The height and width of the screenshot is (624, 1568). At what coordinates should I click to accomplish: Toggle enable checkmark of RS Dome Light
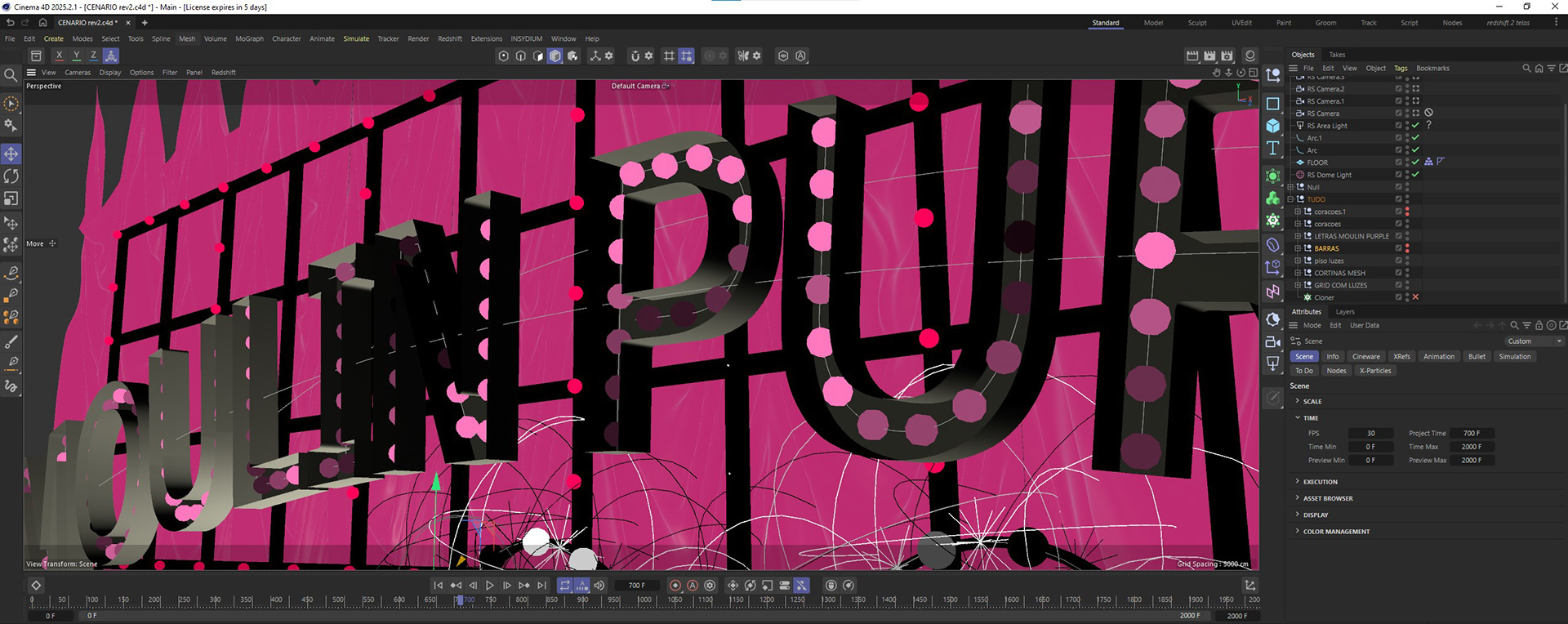click(1415, 175)
